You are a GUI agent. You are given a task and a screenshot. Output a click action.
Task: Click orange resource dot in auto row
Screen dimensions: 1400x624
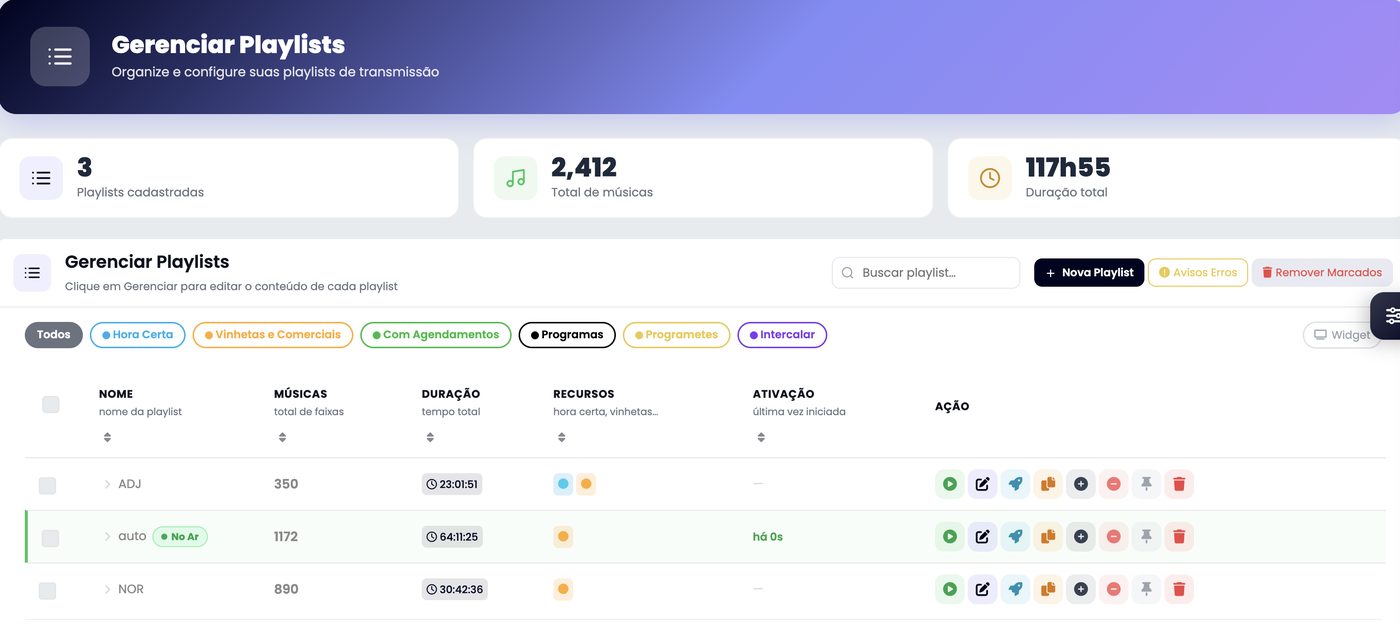coord(563,537)
